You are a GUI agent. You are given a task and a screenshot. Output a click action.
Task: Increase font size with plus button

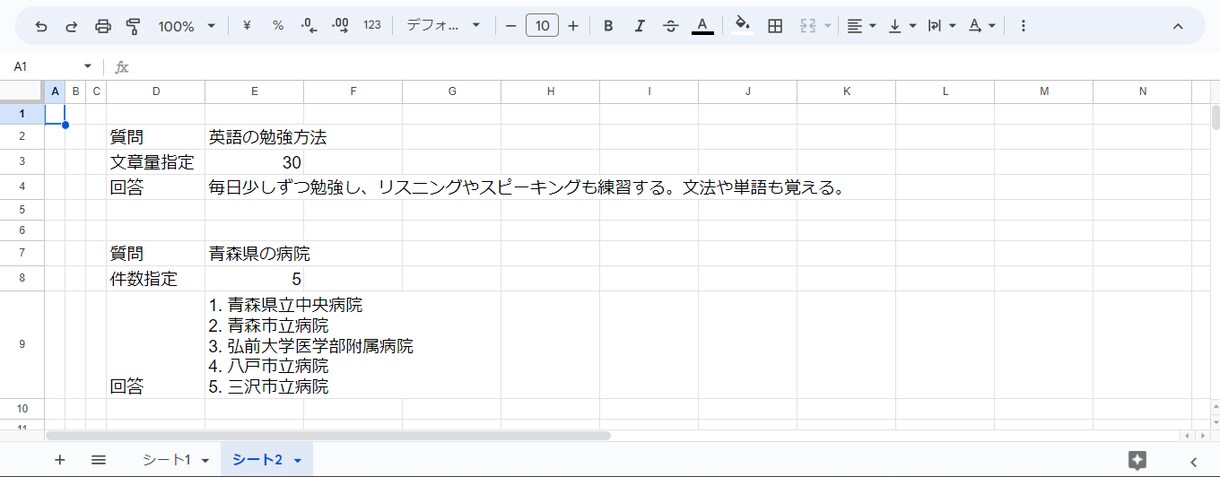click(573, 26)
